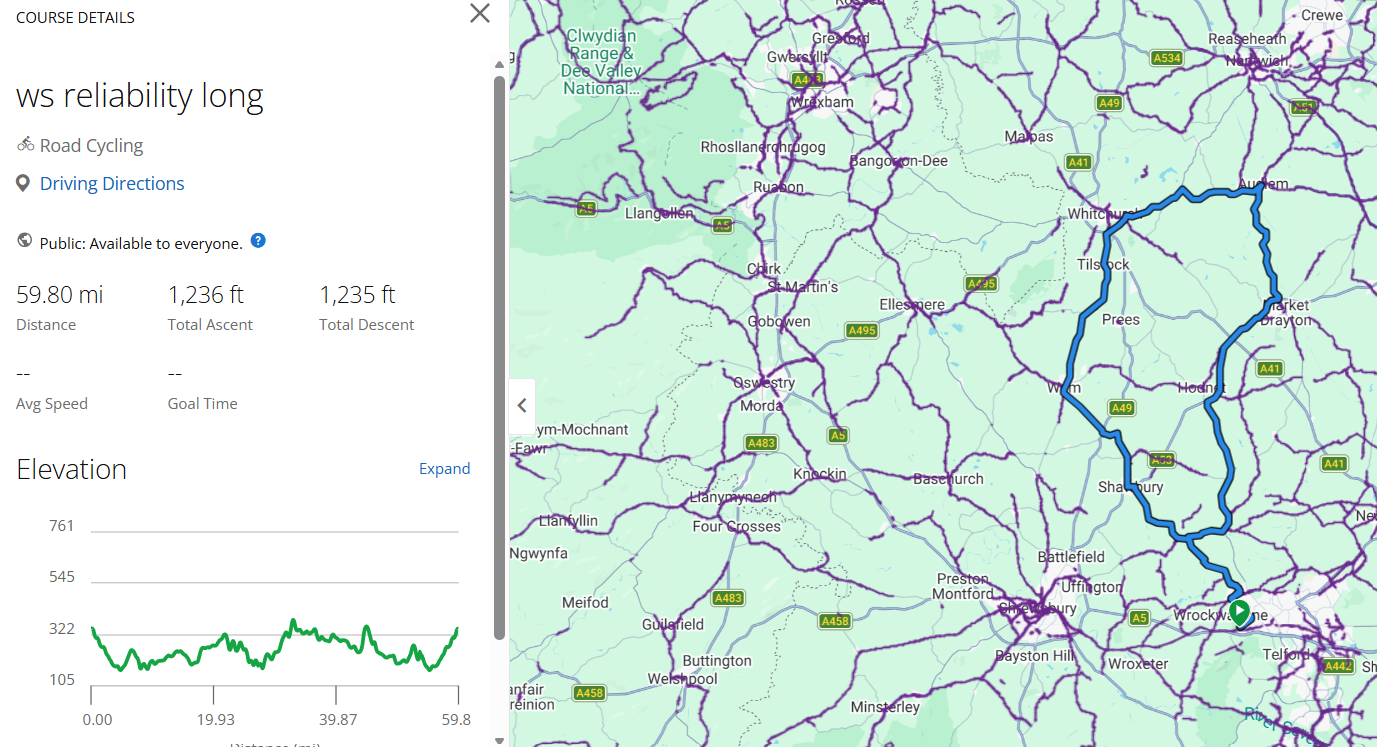Image resolution: width=1377 pixels, height=747 pixels.
Task: Expand the Elevation chart
Action: 444,469
